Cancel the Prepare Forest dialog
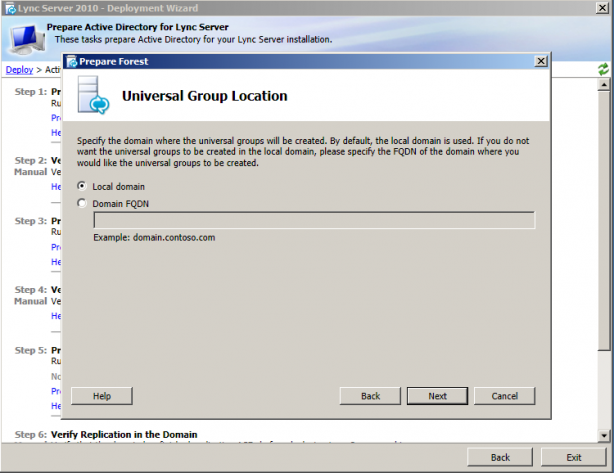 pyautogui.click(x=504, y=396)
